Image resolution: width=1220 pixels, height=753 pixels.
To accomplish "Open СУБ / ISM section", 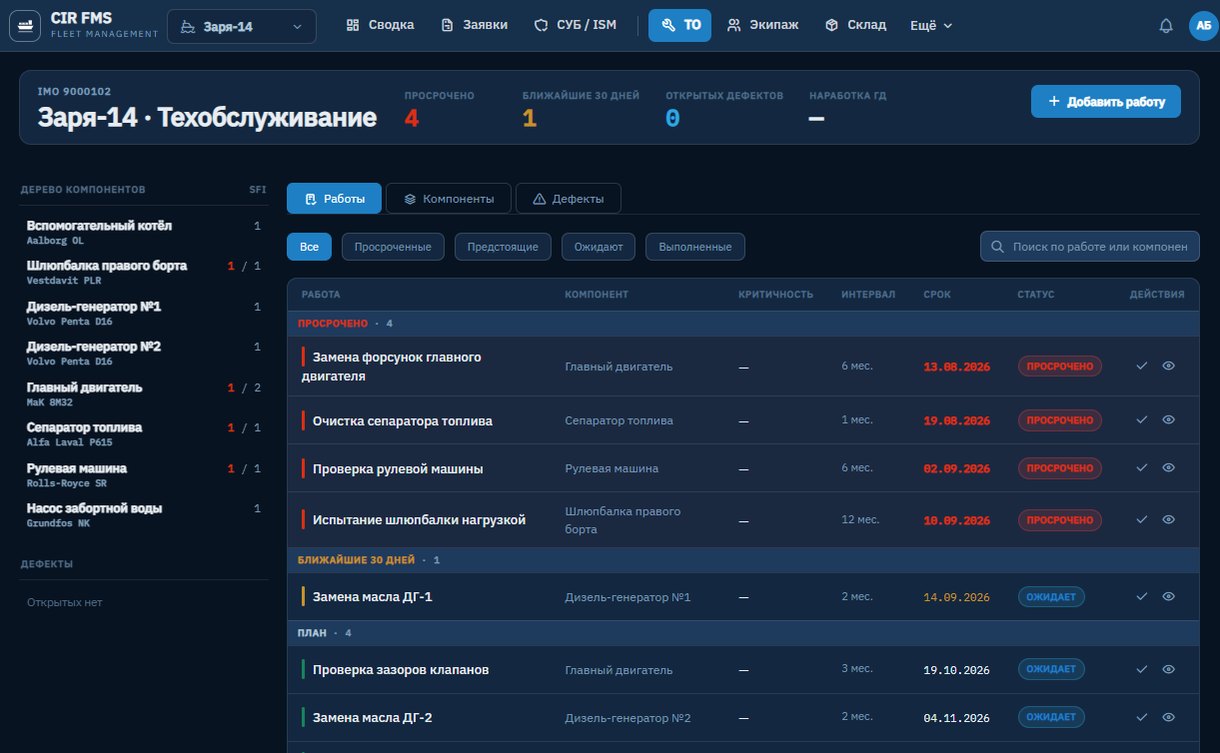I will pyautogui.click(x=575, y=25).
